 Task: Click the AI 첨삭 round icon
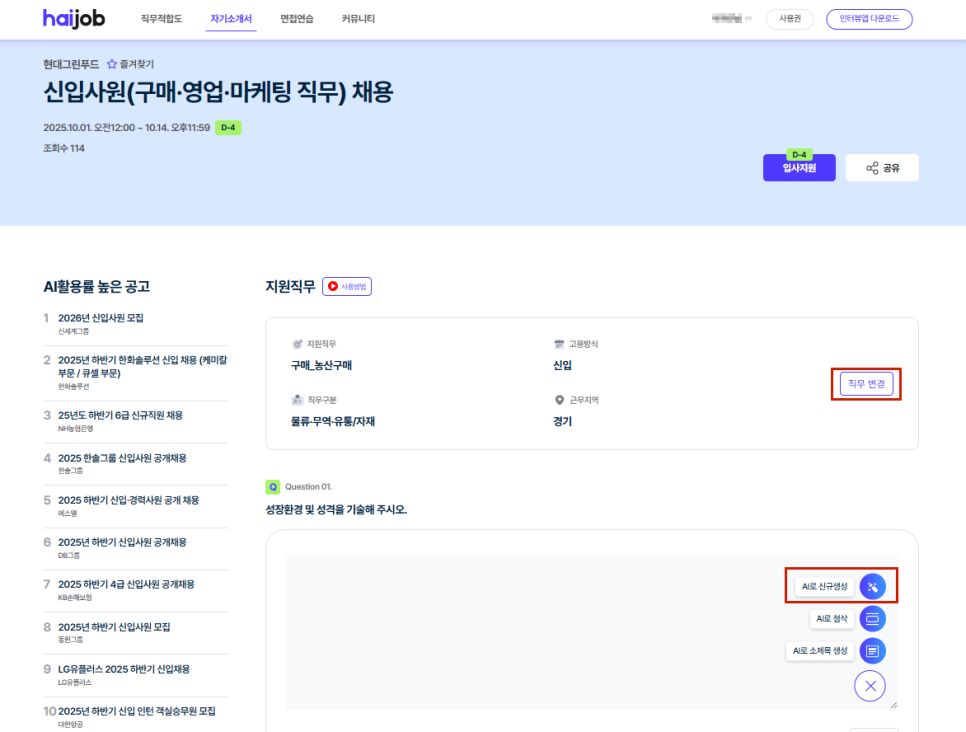872,619
